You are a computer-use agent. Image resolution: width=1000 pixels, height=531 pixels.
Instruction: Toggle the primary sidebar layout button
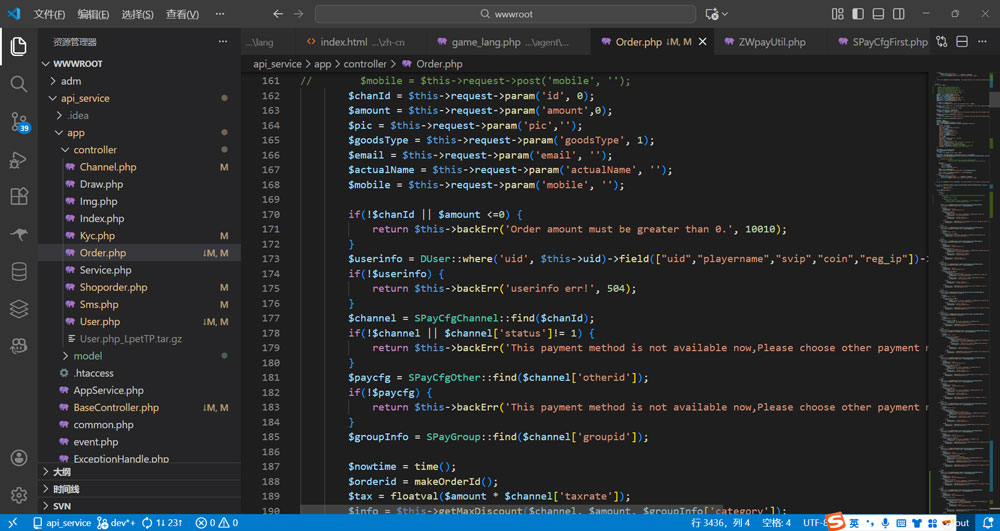pos(858,14)
